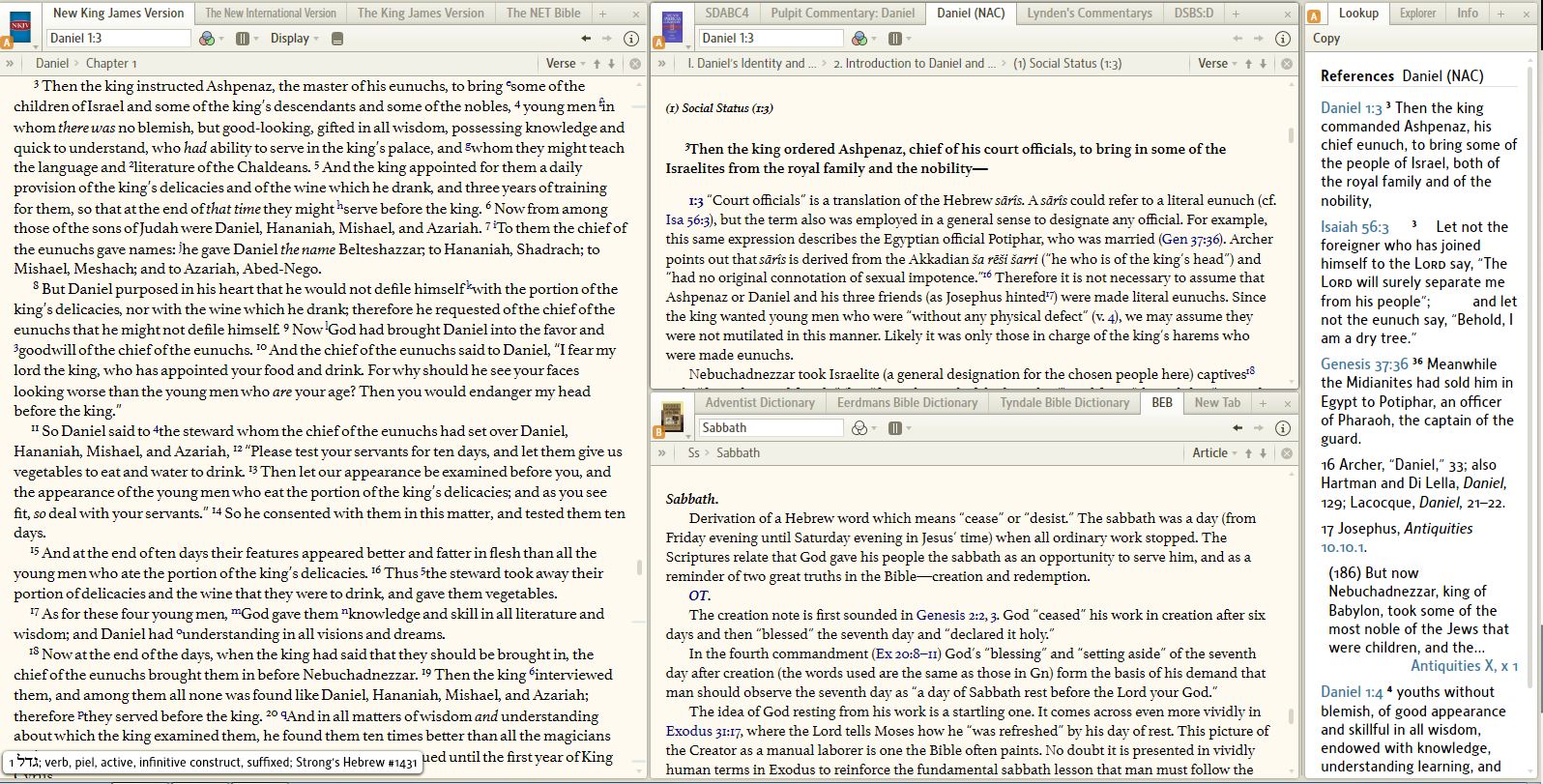Open the Gen 37:36 link in the commentary
Image resolution: width=1543 pixels, height=784 pixels.
pyautogui.click(x=1190, y=239)
